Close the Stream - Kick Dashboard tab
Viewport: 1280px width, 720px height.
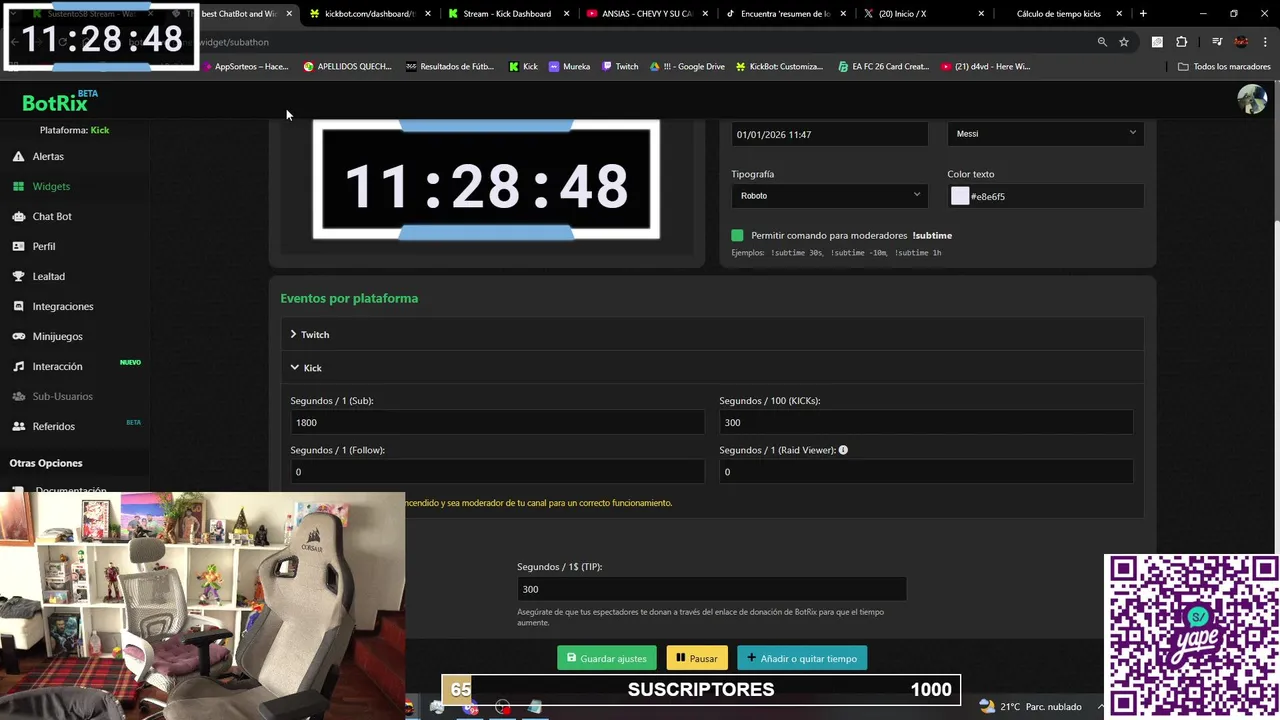pos(568,14)
